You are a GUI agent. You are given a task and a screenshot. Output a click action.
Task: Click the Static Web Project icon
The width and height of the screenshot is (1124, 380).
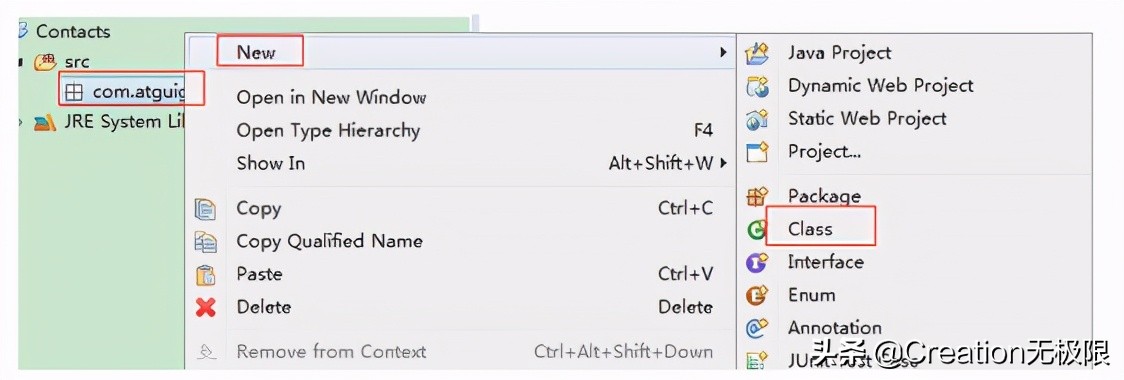click(x=757, y=119)
